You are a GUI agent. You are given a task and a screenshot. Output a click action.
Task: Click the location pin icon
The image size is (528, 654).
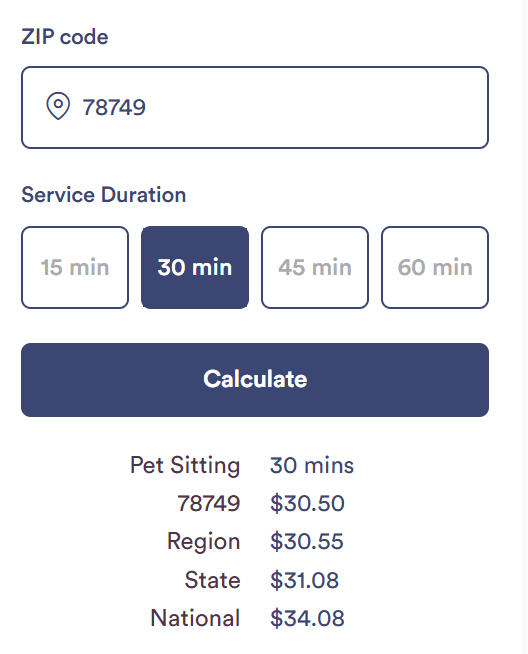(x=58, y=106)
